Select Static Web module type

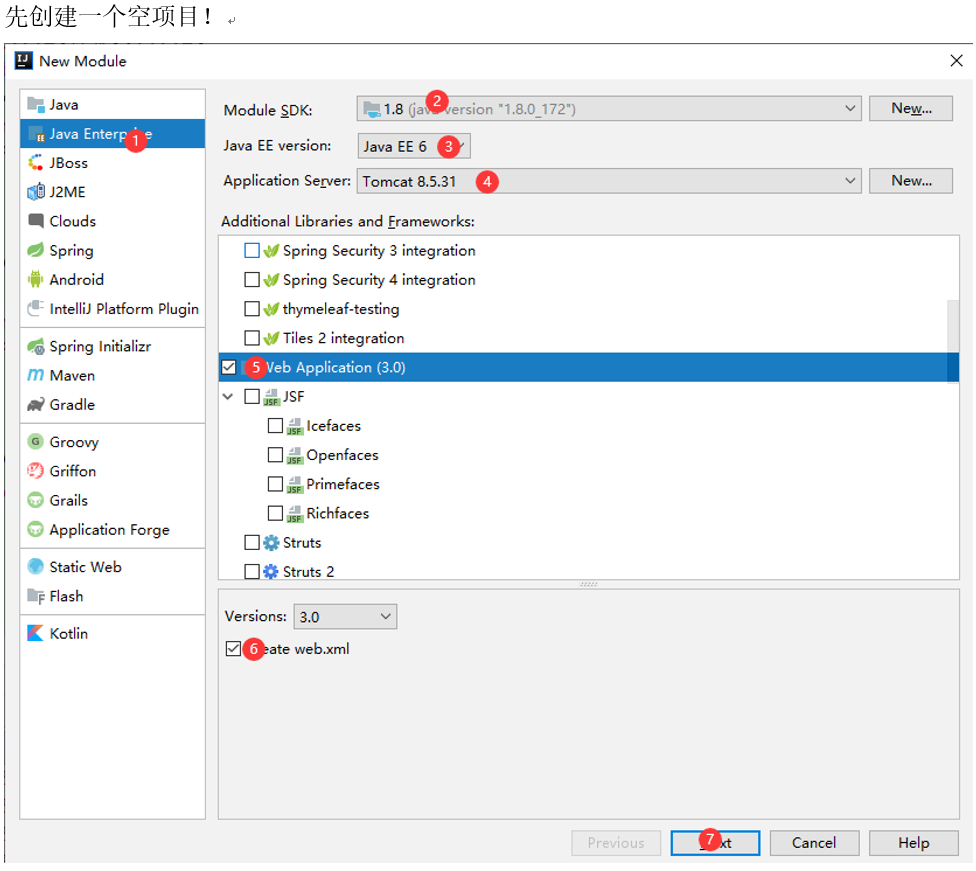tap(112, 567)
